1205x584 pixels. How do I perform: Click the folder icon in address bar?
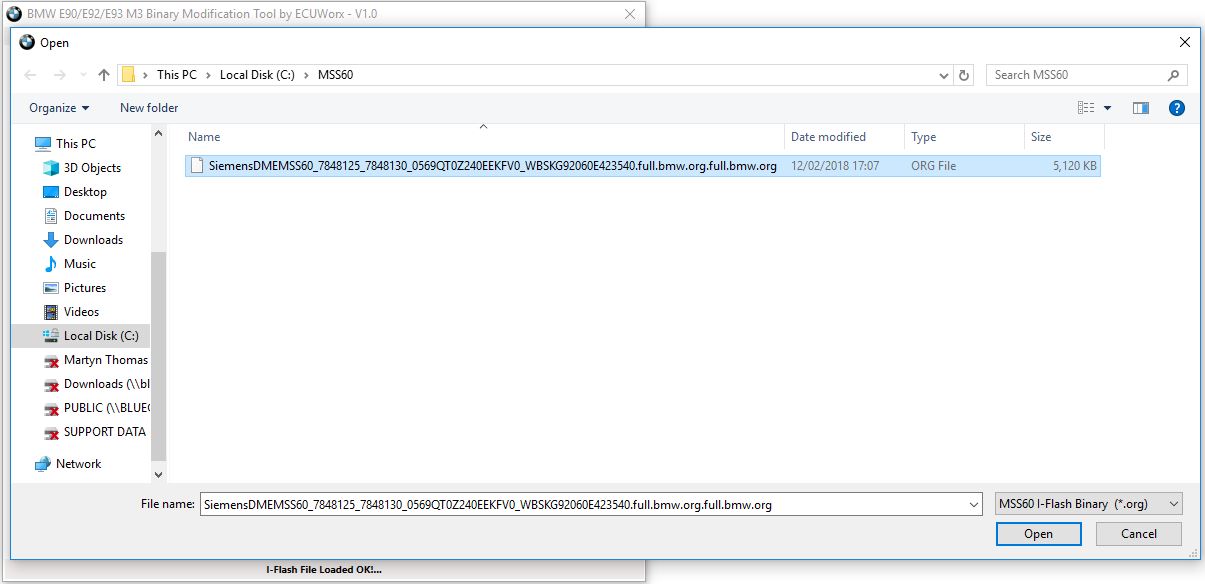128,75
